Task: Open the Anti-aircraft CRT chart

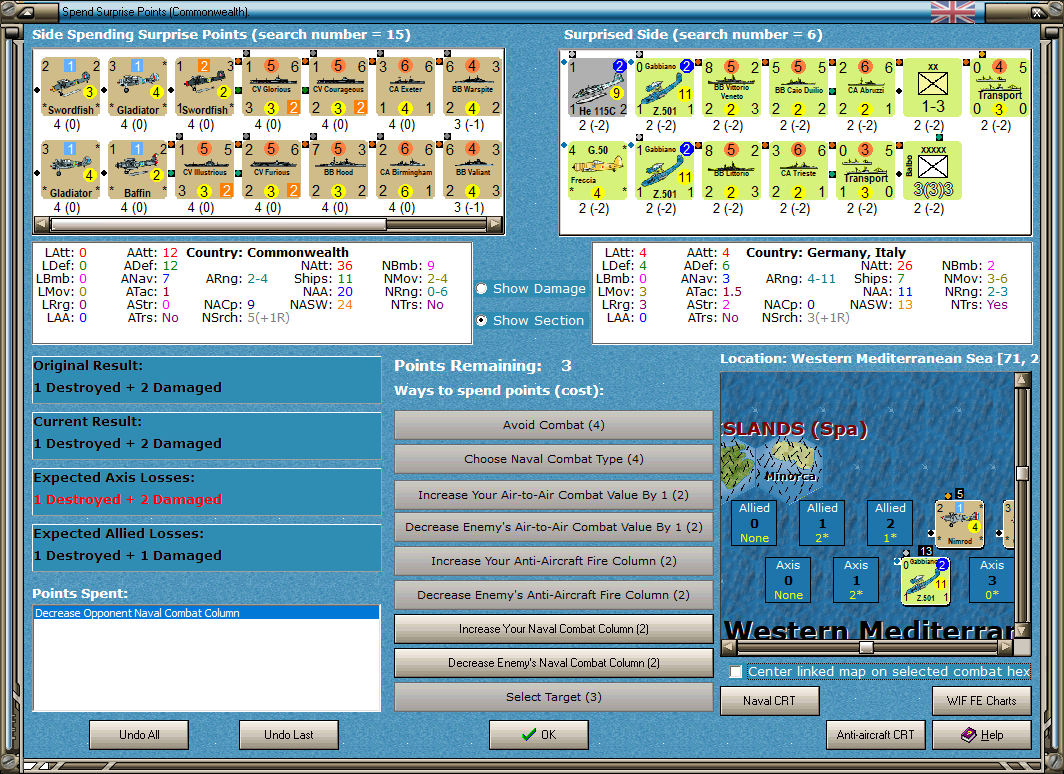Action: click(x=875, y=735)
